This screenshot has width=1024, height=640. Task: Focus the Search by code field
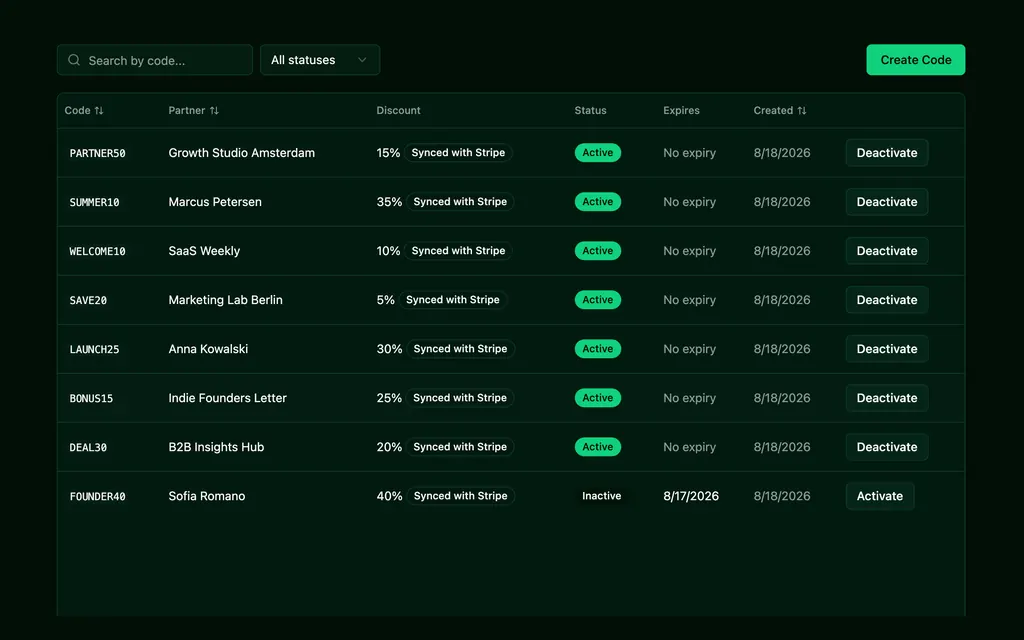(155, 60)
